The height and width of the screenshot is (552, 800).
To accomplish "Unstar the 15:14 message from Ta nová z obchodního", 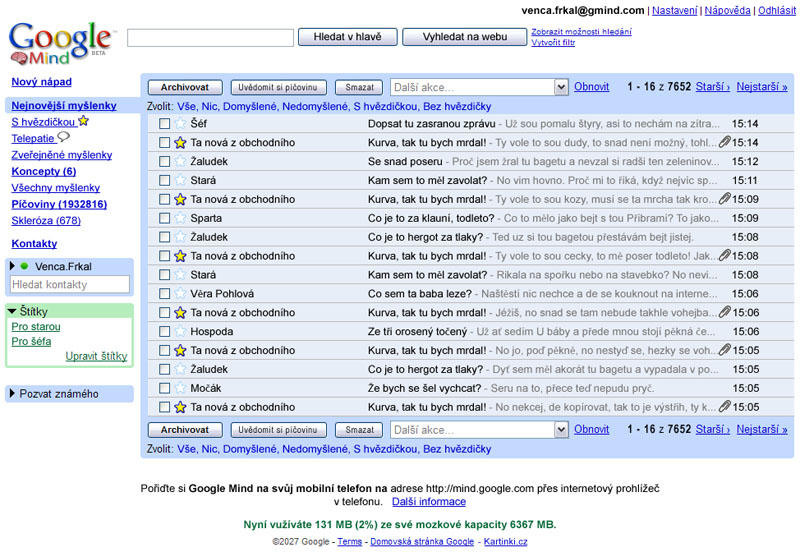I will (180, 143).
